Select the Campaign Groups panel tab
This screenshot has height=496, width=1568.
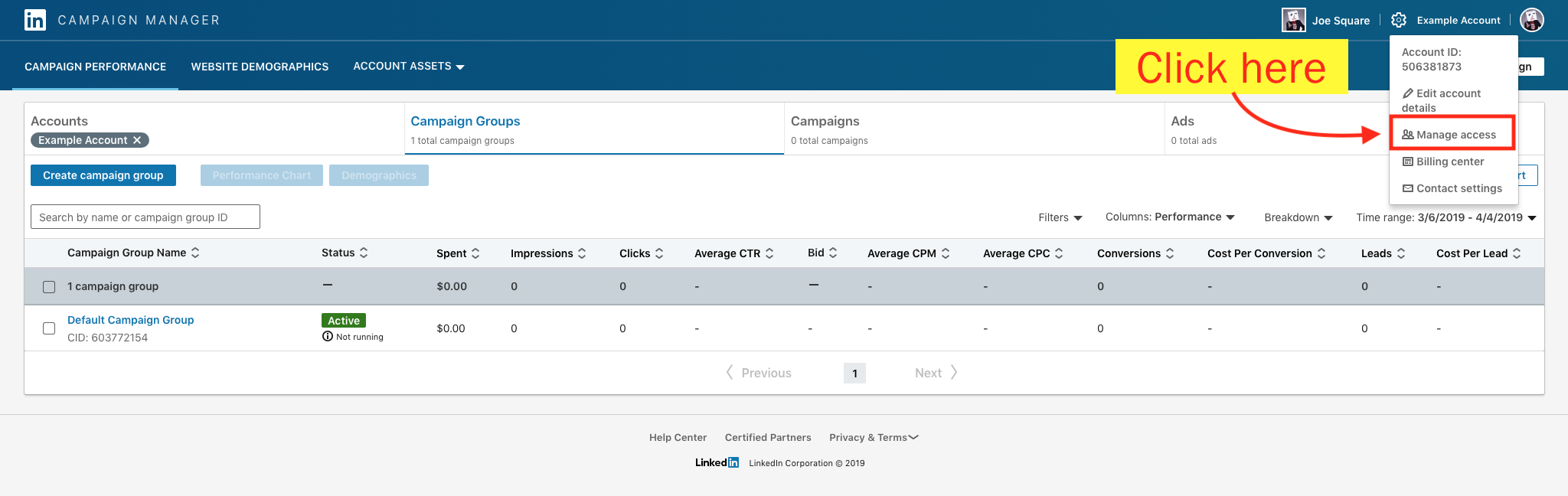tap(594, 129)
